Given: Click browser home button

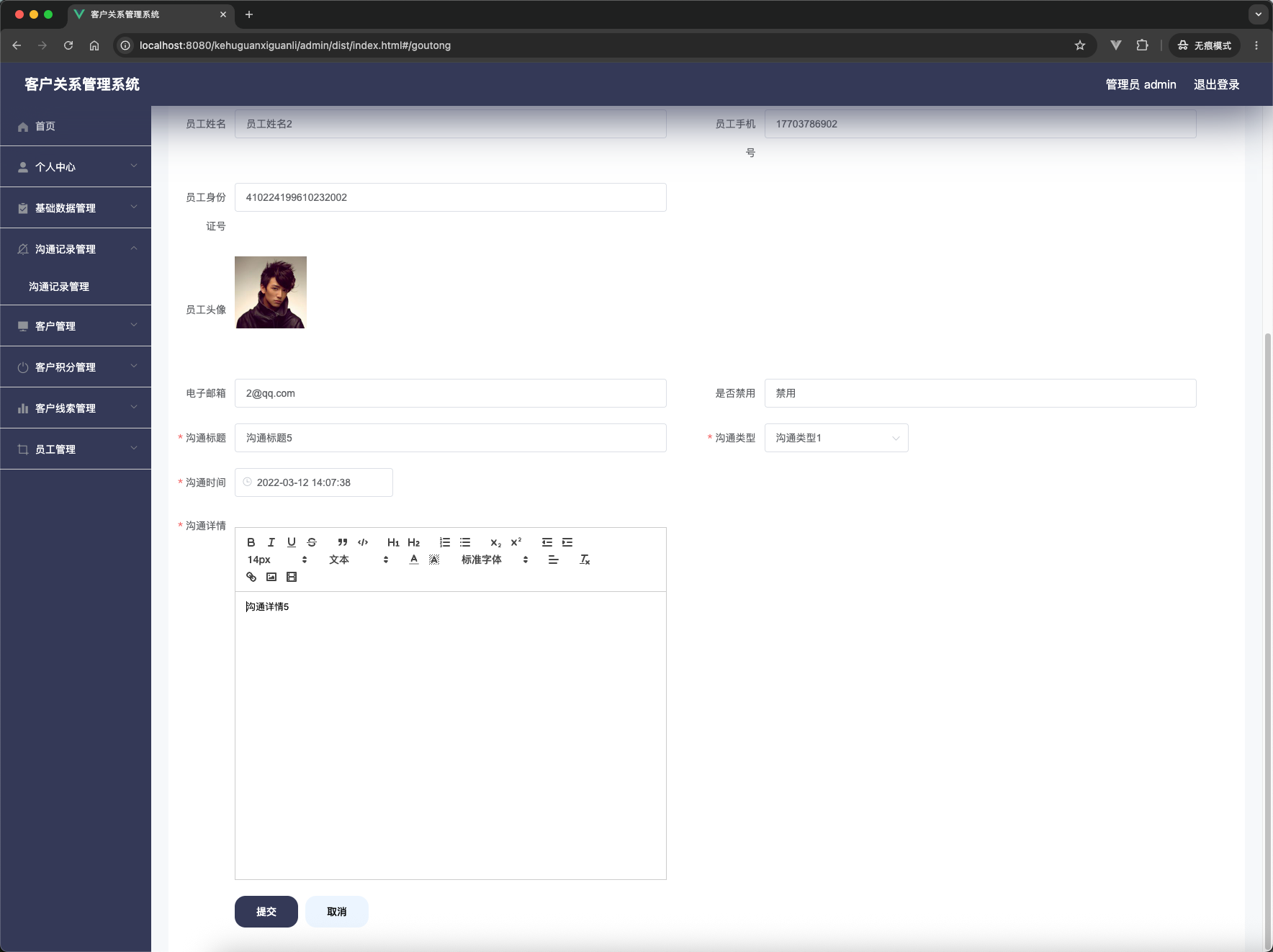Looking at the screenshot, I should pyautogui.click(x=94, y=45).
